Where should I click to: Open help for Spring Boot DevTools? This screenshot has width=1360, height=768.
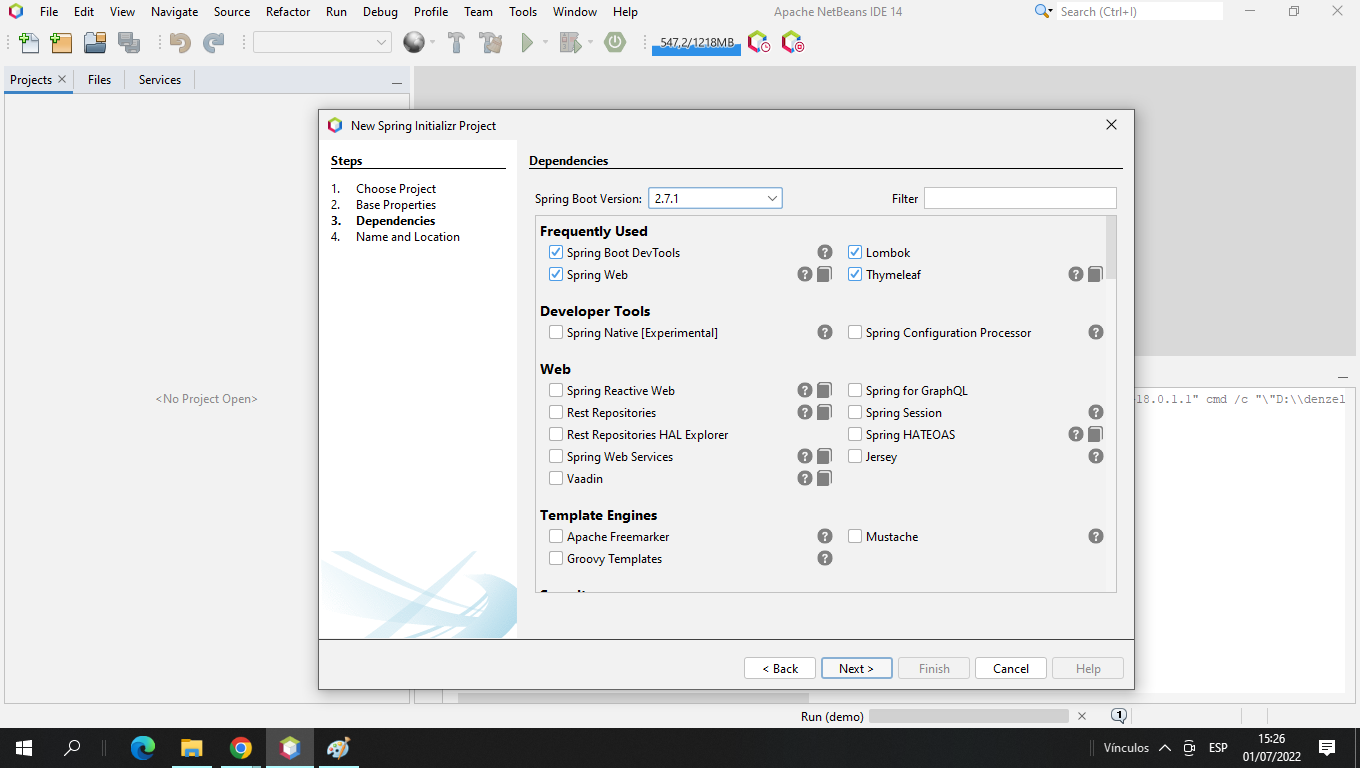pyautogui.click(x=825, y=252)
